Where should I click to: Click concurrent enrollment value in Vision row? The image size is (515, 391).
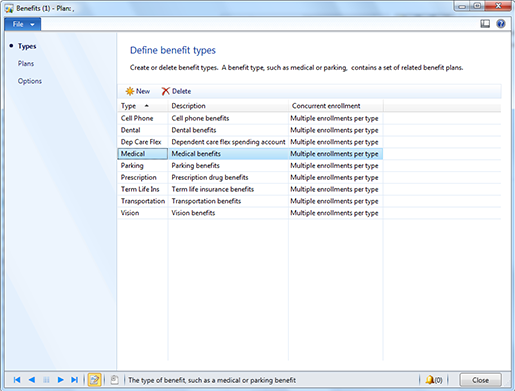pos(334,213)
